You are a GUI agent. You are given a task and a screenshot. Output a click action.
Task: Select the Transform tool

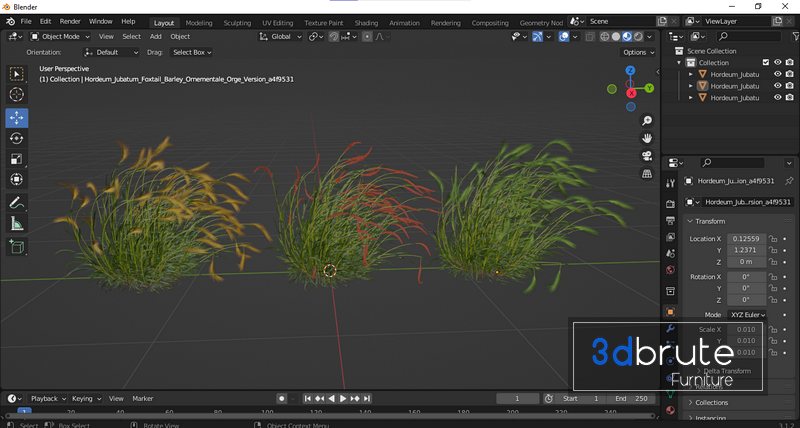click(x=17, y=179)
